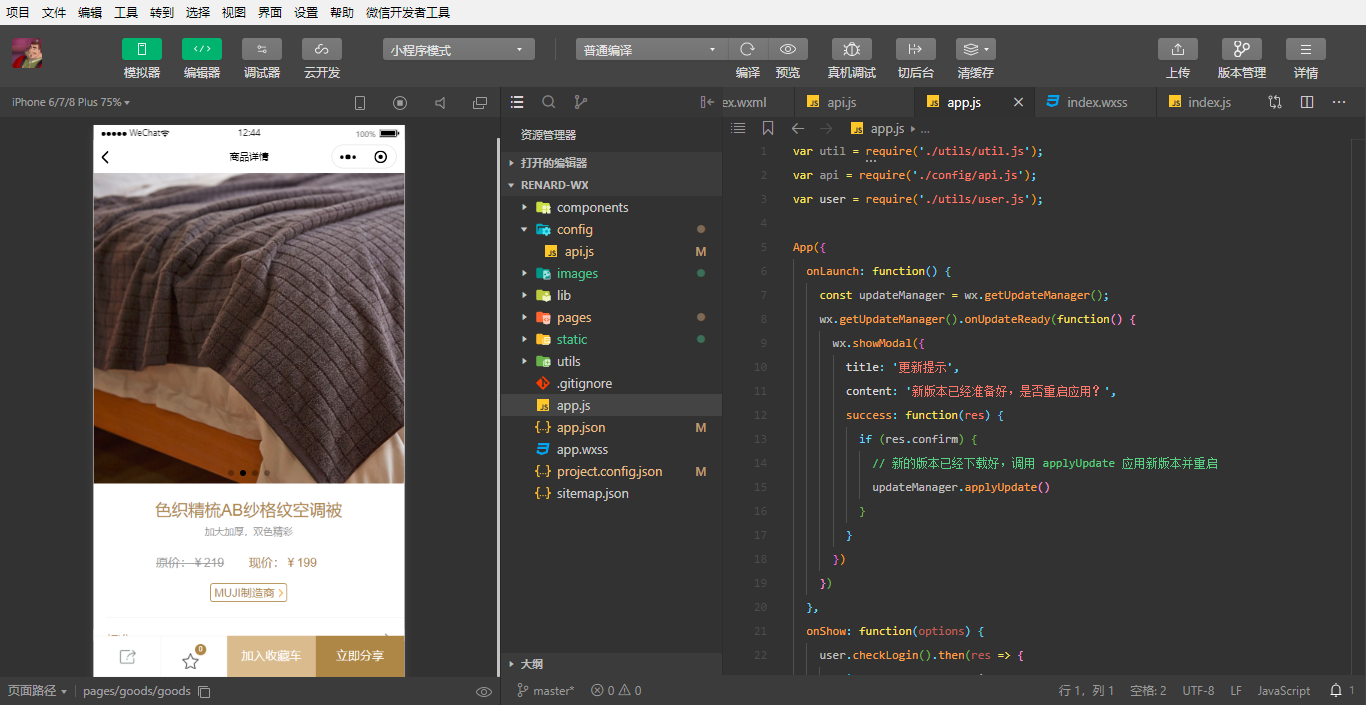Show the file explorer list icon
1366x705 pixels.
[517, 102]
